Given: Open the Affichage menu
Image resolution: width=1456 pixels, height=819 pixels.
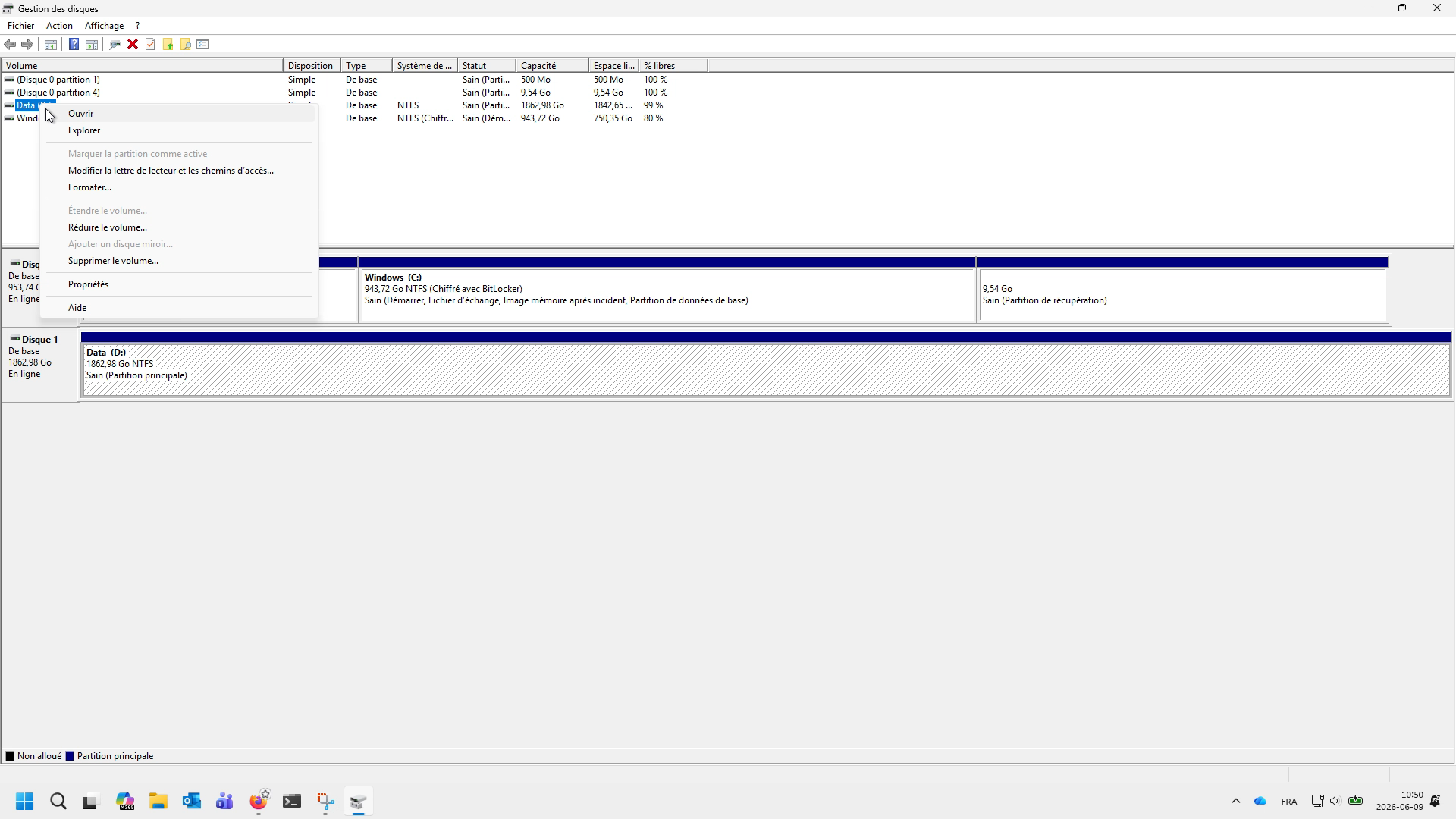Looking at the screenshot, I should coord(104,26).
